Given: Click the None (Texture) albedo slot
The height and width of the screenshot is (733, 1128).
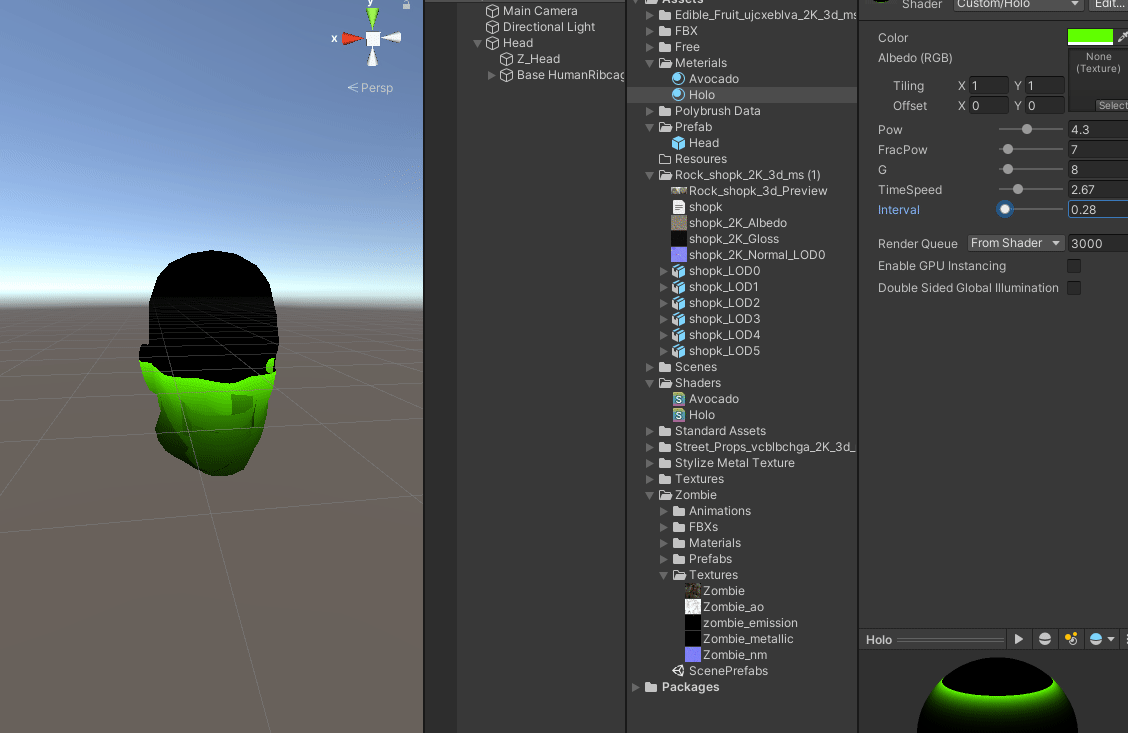Looking at the screenshot, I should pos(1099,79).
